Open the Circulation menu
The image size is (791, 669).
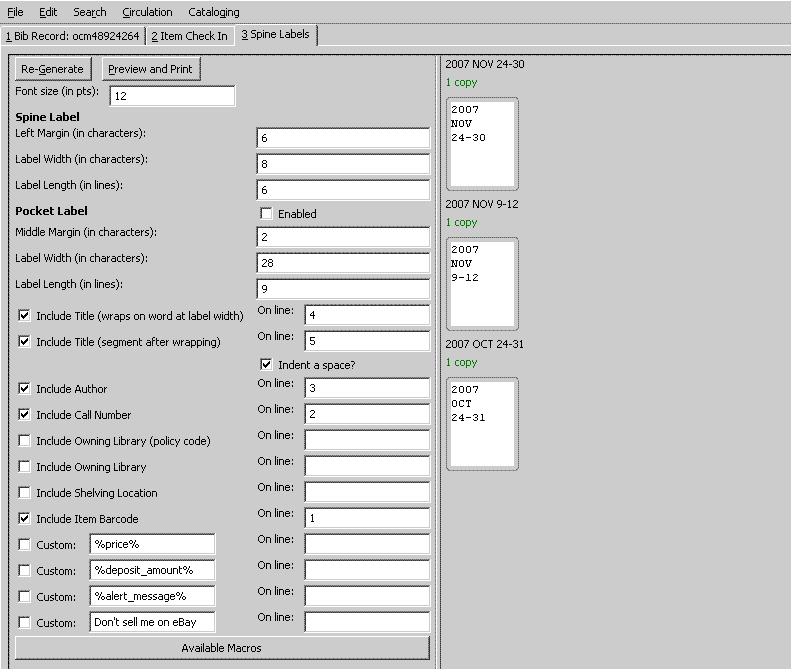147,12
